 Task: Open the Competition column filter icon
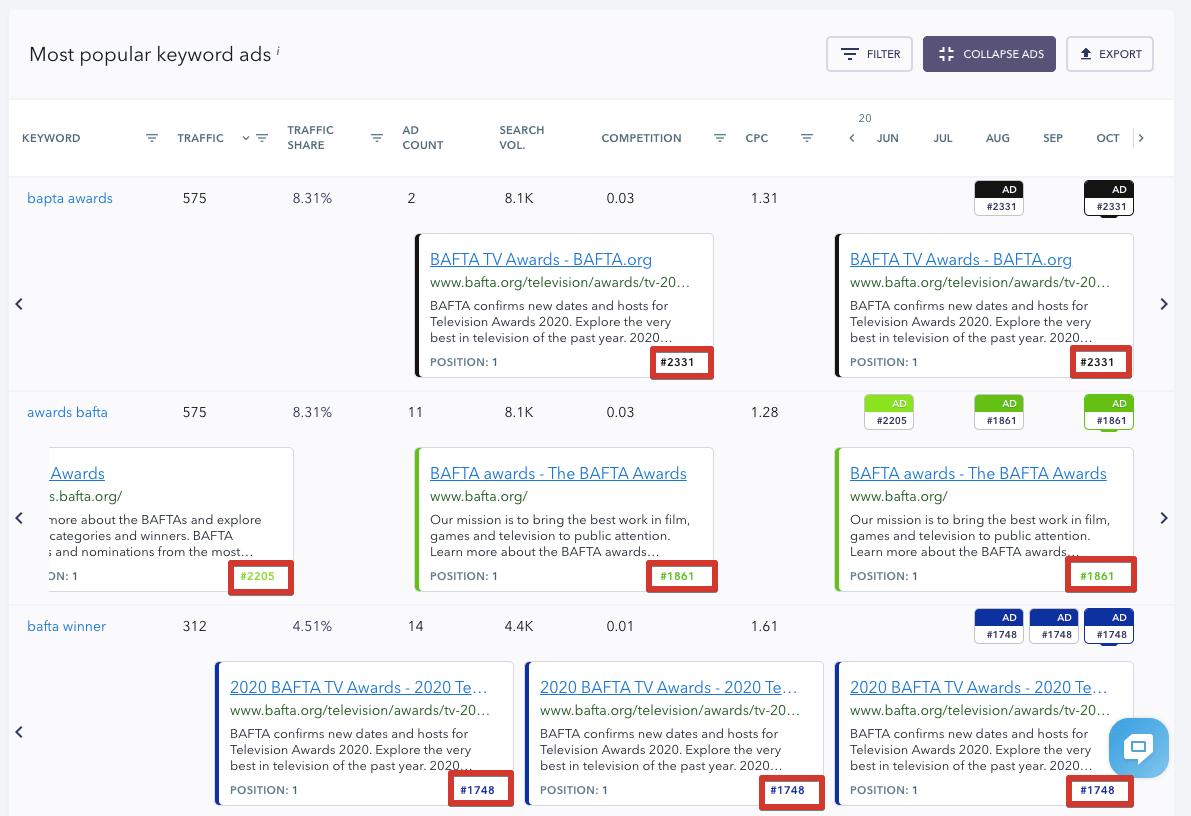coord(719,138)
